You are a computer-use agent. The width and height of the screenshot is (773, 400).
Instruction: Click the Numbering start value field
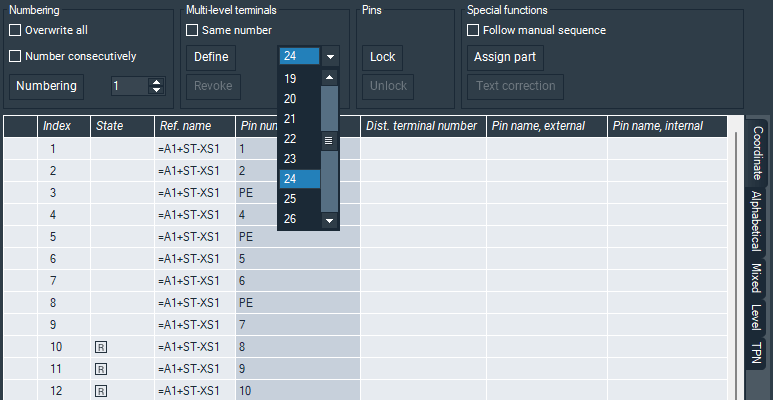coord(128,87)
